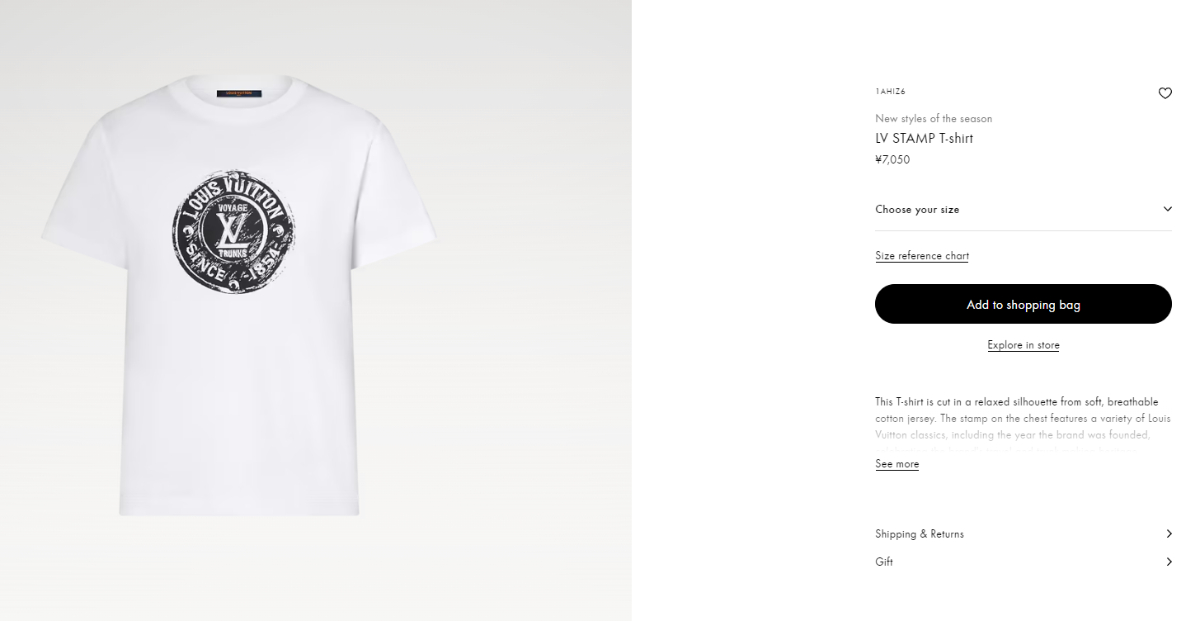Click the LOUIS VUITTON lettering on the stamp
The width and height of the screenshot is (1200, 621).
pyautogui.click(x=232, y=195)
